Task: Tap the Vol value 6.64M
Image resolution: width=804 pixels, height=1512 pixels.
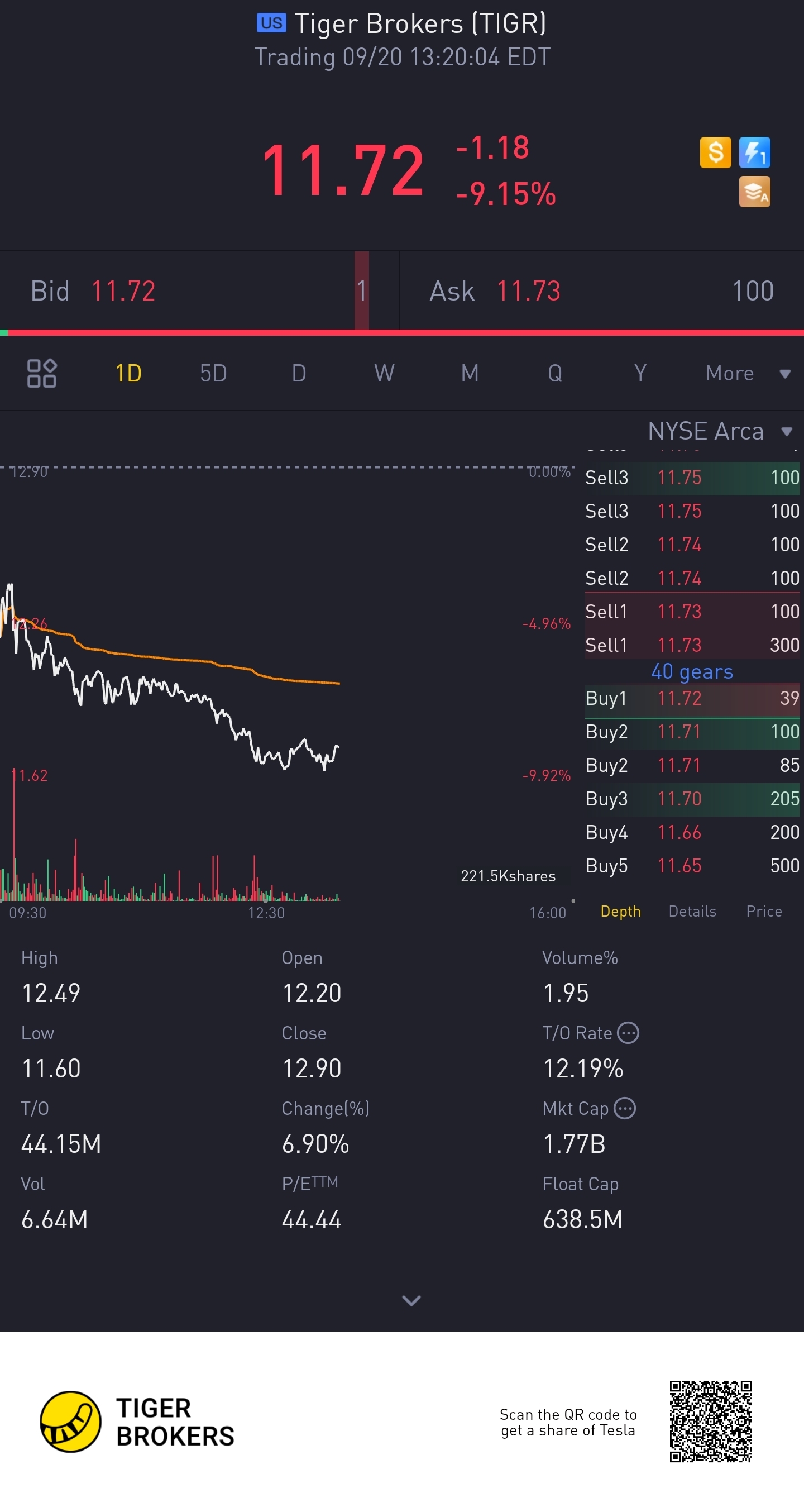Action: [55, 1220]
